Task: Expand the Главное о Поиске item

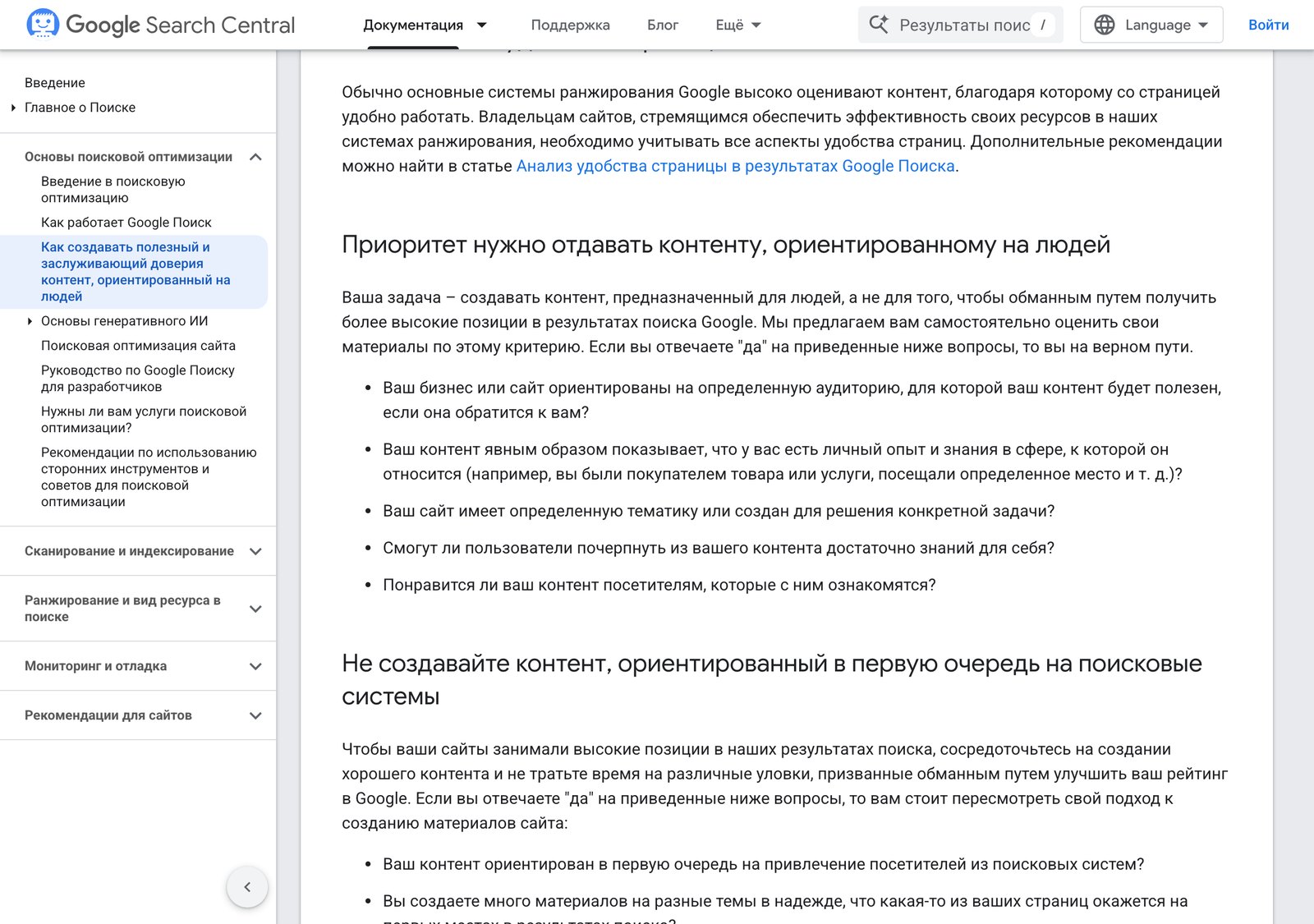Action: tap(13, 108)
